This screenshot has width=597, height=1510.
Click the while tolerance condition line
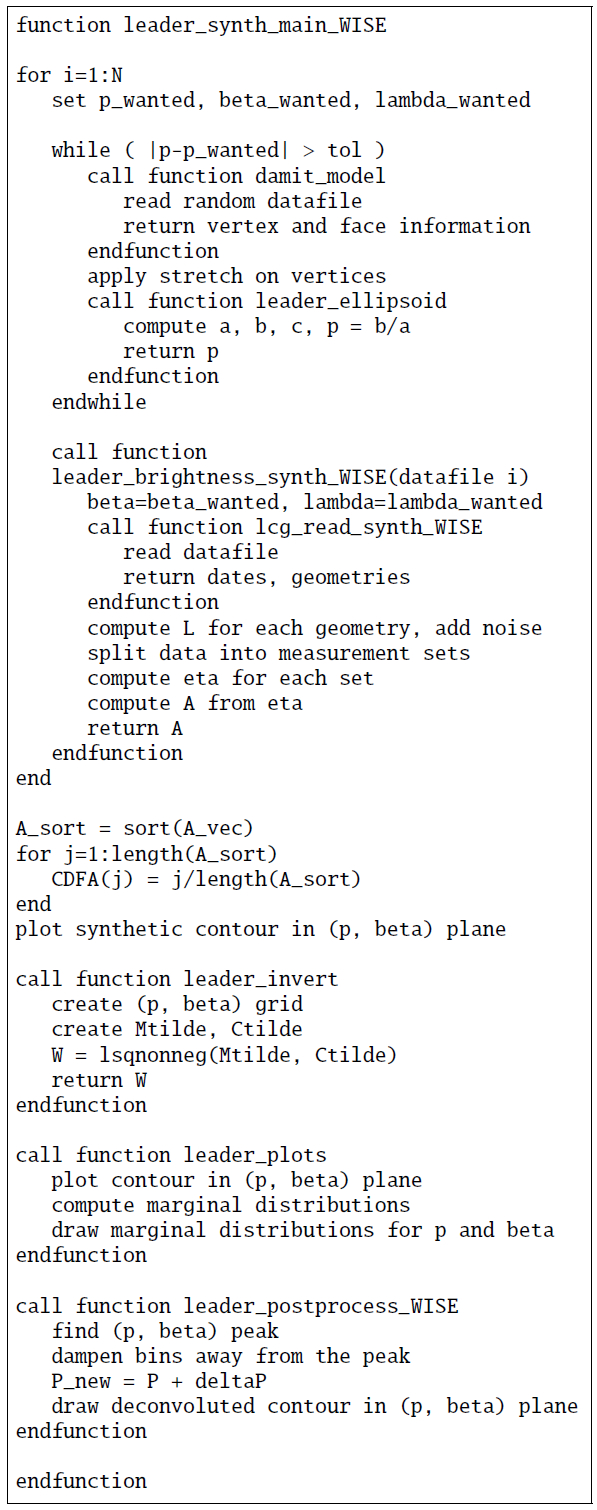tap(218, 150)
